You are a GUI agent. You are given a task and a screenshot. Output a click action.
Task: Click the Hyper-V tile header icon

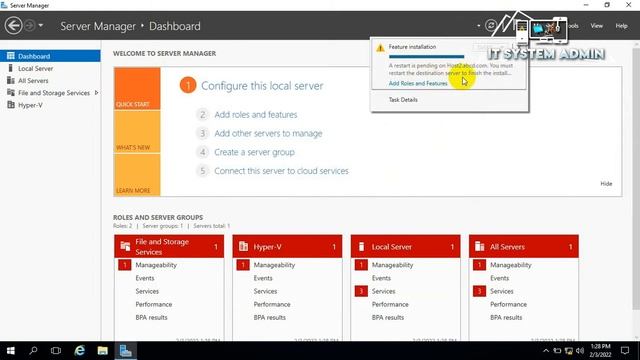(x=243, y=247)
